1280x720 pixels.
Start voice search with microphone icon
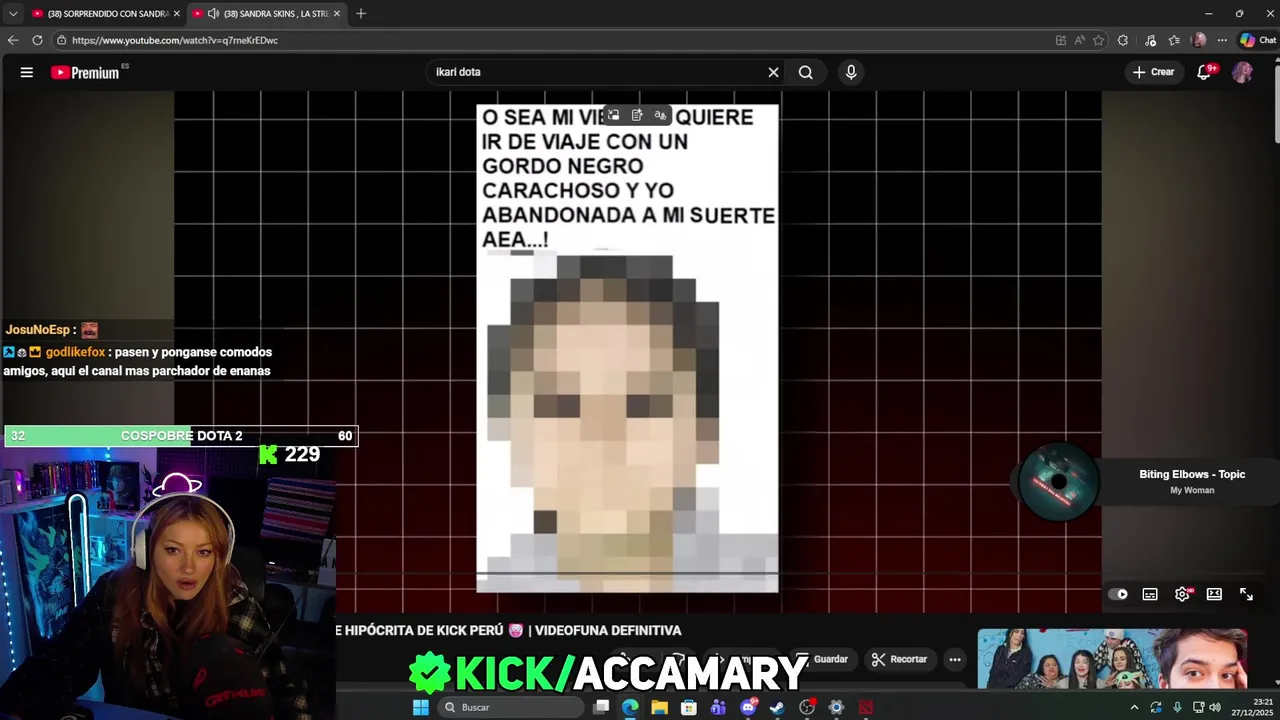[x=851, y=72]
